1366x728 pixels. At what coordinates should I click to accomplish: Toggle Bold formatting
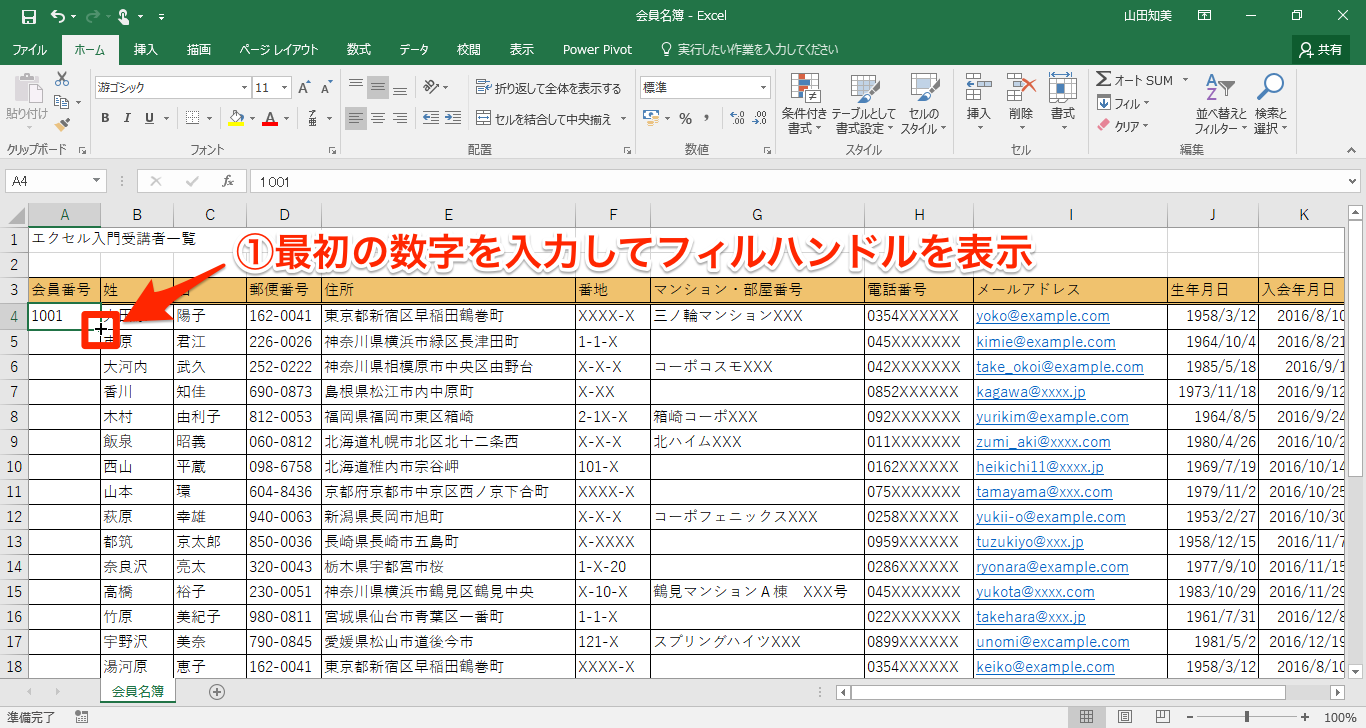point(105,119)
